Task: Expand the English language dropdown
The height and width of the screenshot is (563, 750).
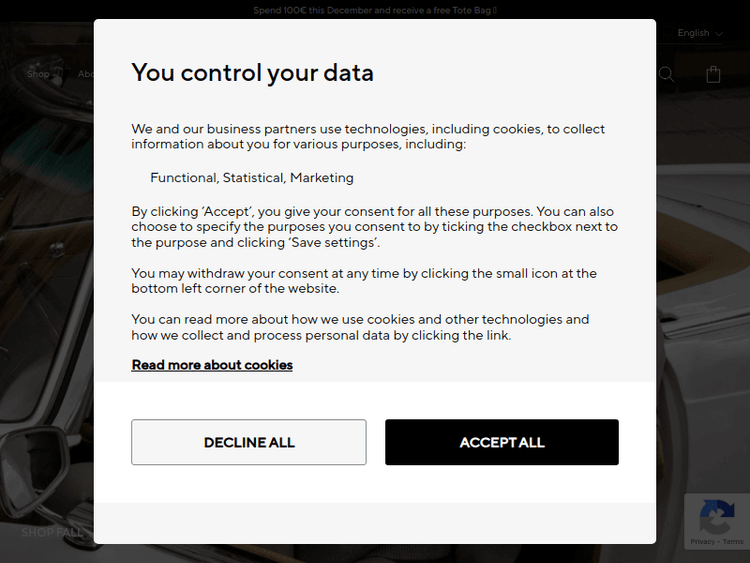Action: [699, 33]
